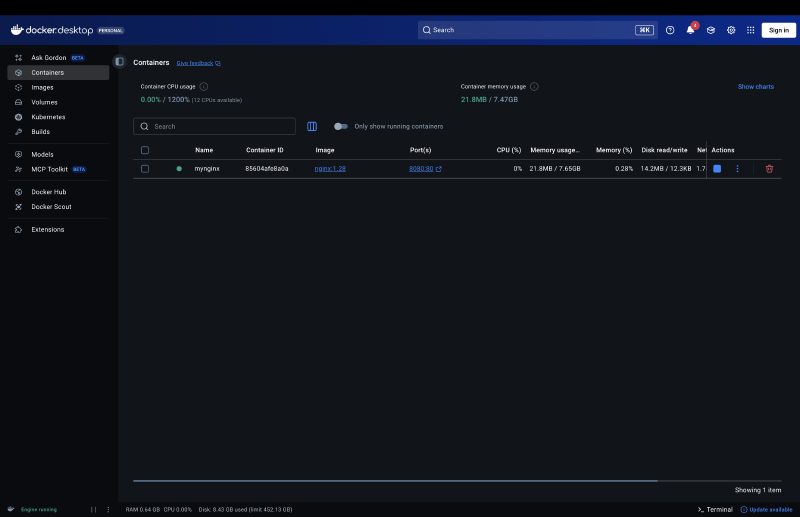The width and height of the screenshot is (800, 517).
Task: Select Containers in the sidebar
Action: click(58, 72)
